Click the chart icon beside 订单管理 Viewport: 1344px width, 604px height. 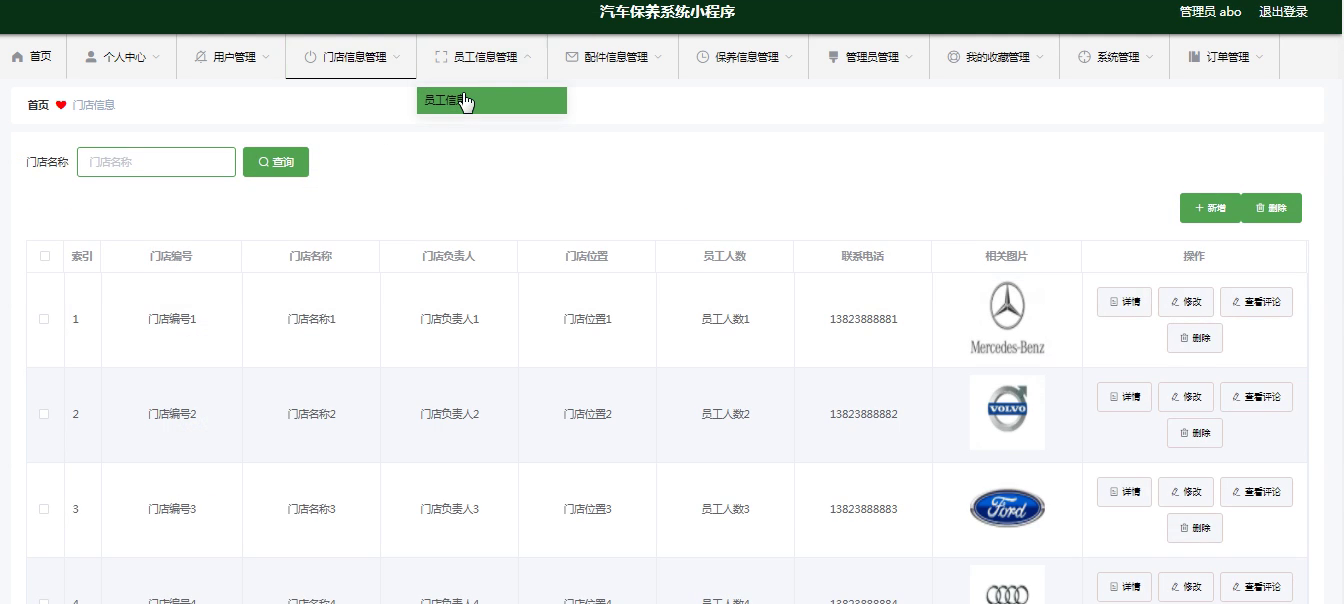pyautogui.click(x=1194, y=57)
